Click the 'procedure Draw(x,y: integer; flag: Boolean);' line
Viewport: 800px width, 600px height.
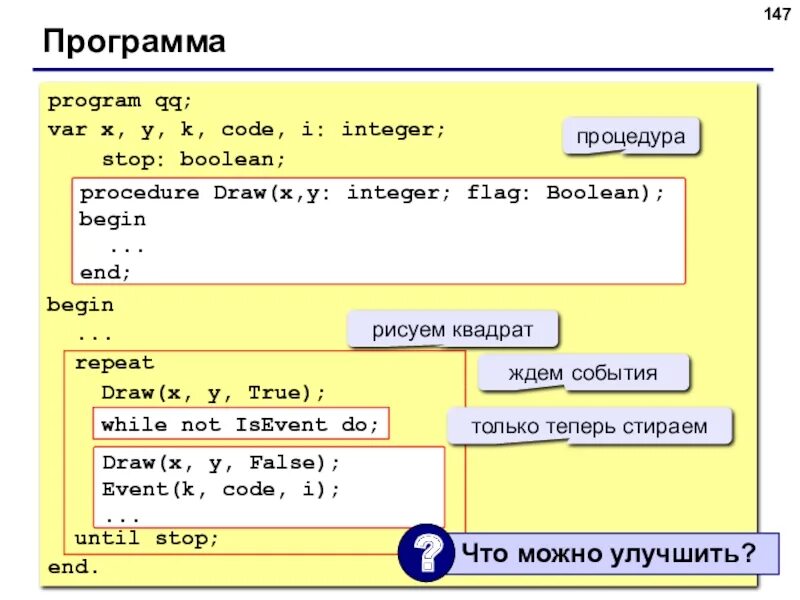click(x=372, y=193)
